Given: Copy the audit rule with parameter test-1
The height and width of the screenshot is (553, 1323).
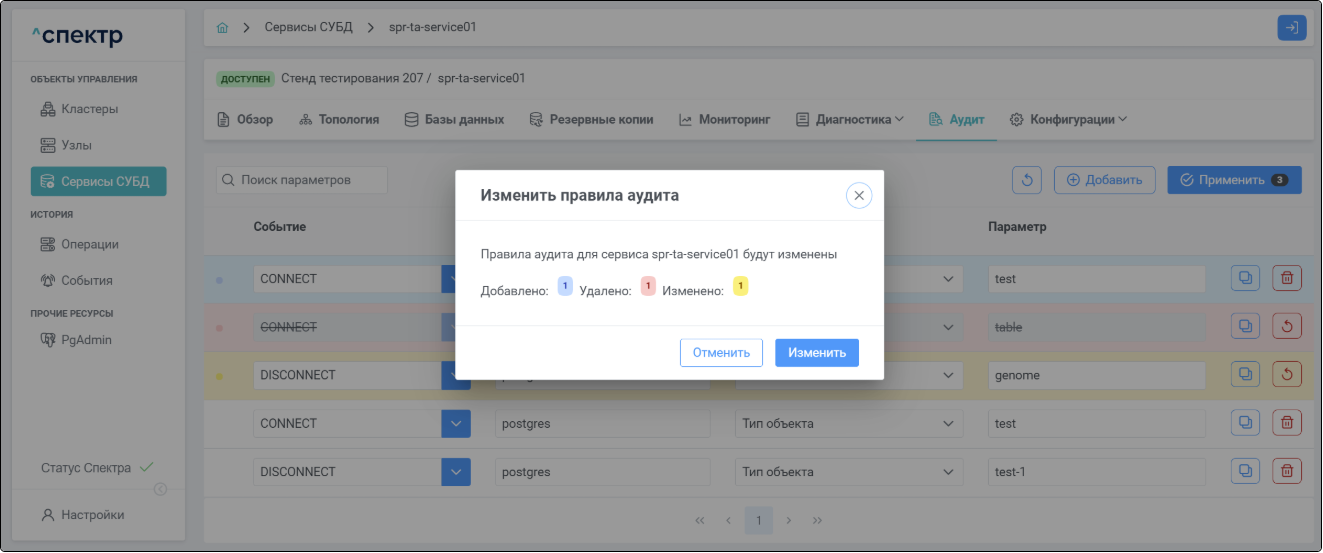Looking at the screenshot, I should [1245, 471].
